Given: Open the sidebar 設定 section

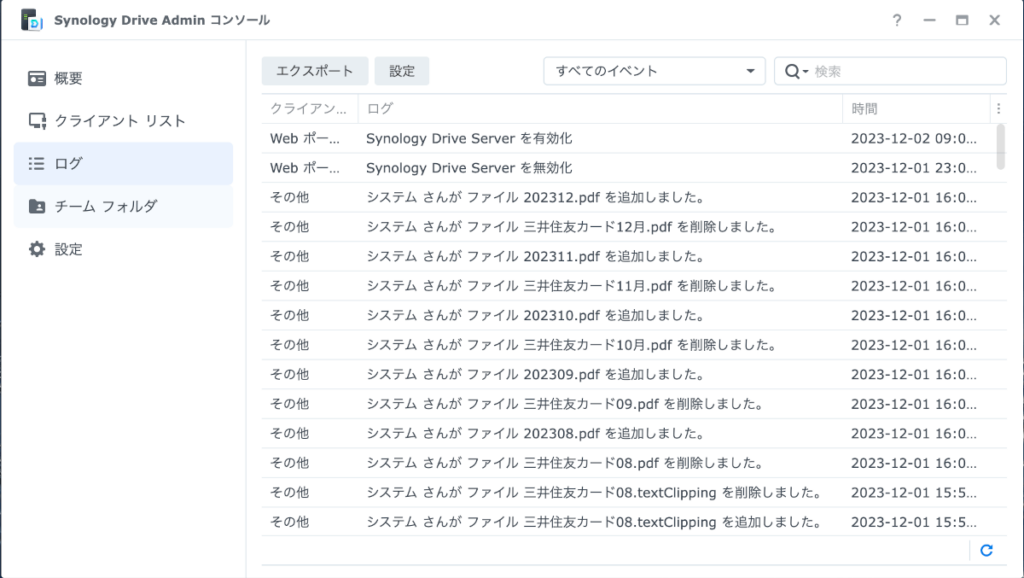Looking at the screenshot, I should pos(123,249).
